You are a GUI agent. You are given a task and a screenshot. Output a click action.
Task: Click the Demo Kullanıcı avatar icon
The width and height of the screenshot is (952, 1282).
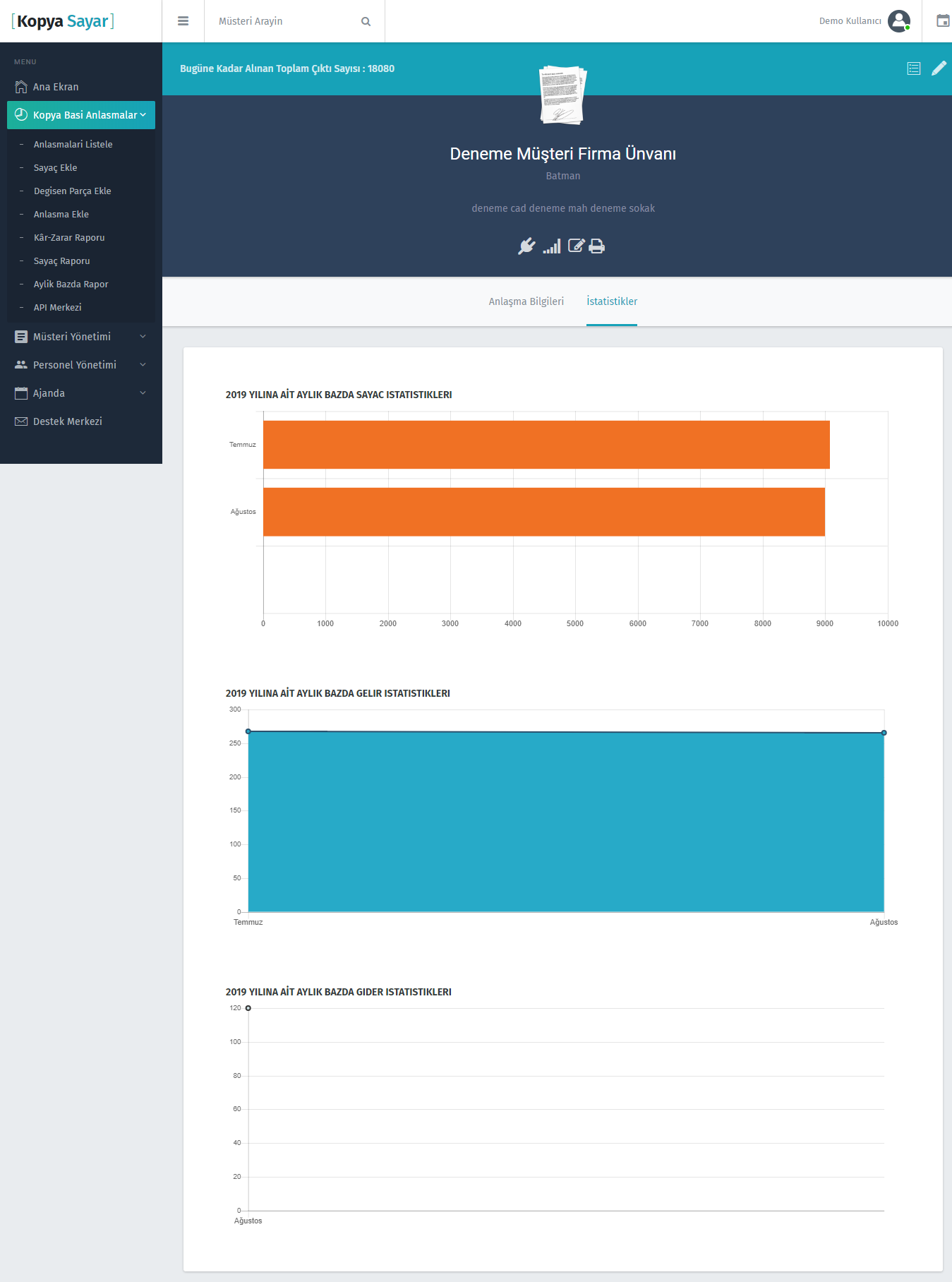pyautogui.click(x=898, y=21)
